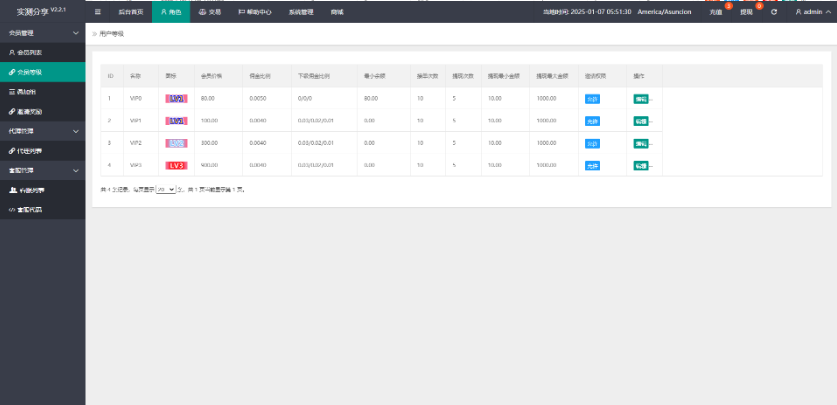837x405 pixels.
Task: Click the level badge icon in VIP0 row
Action: point(176,98)
